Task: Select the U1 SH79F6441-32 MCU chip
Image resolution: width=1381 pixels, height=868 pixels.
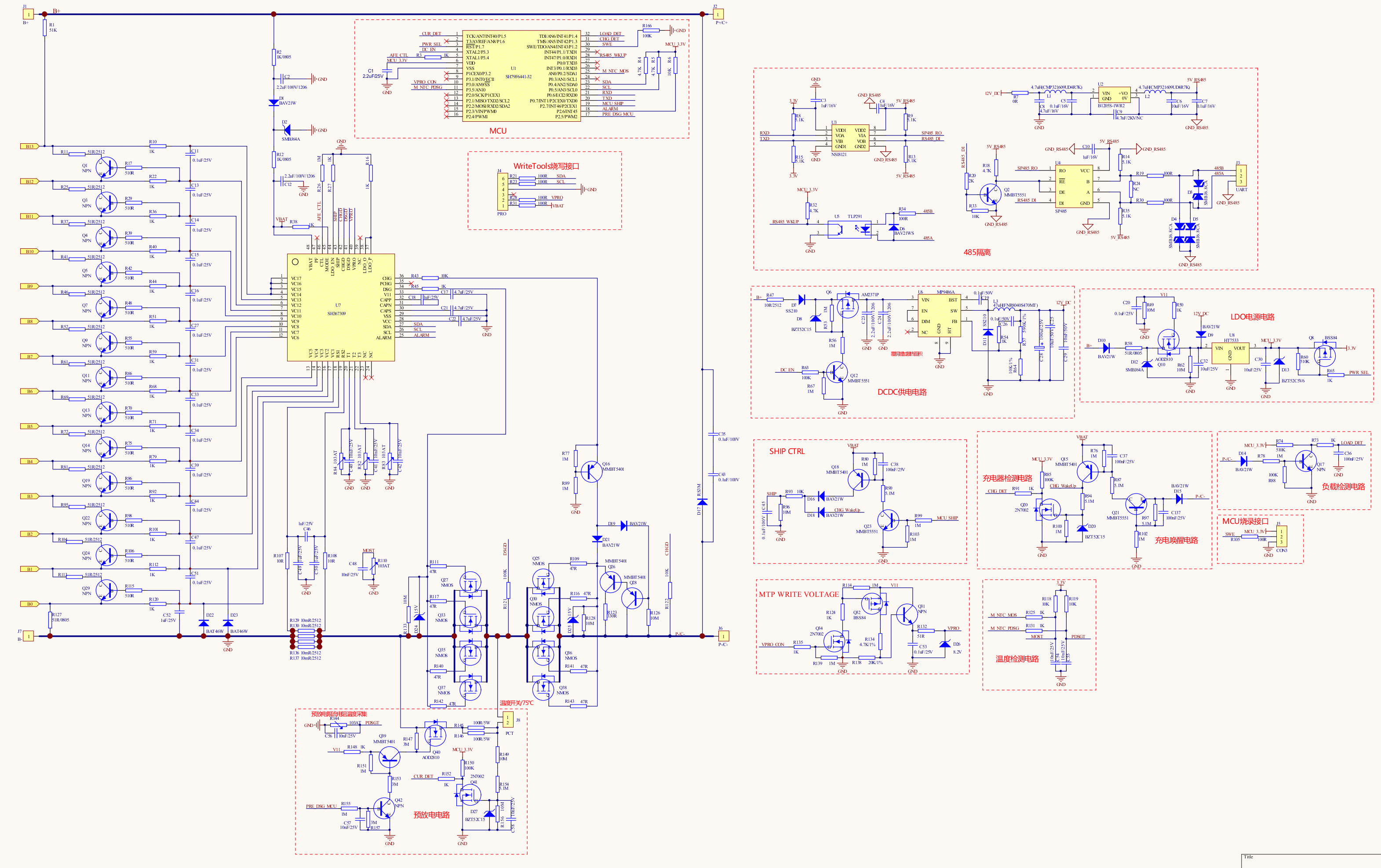Action: (522, 76)
